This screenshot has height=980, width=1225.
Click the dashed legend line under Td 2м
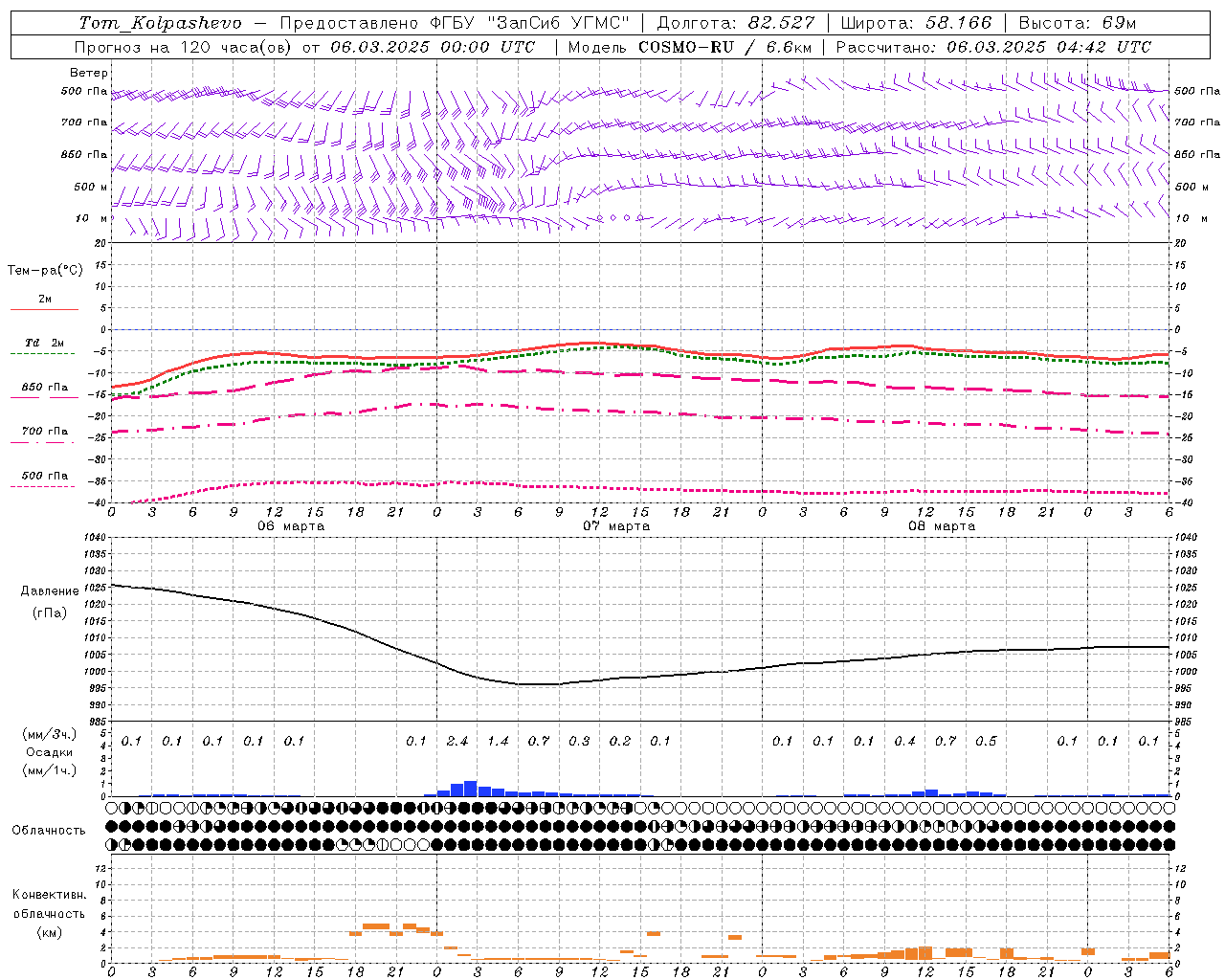pyautogui.click(x=44, y=354)
